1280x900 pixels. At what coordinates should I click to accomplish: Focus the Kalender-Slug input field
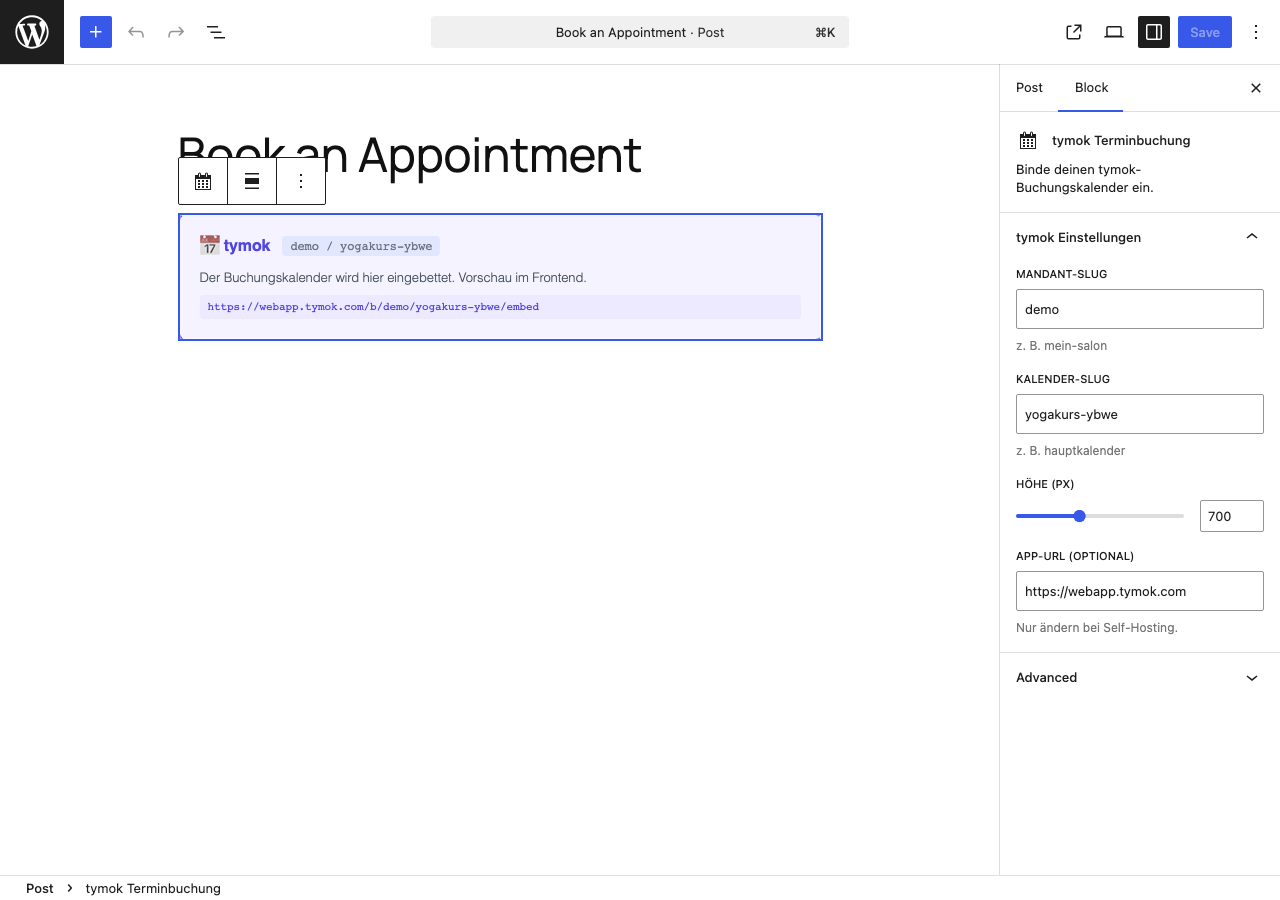1140,414
